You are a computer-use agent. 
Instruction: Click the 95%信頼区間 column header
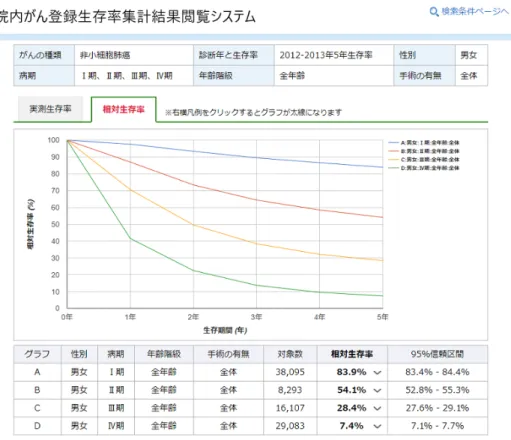437,354
